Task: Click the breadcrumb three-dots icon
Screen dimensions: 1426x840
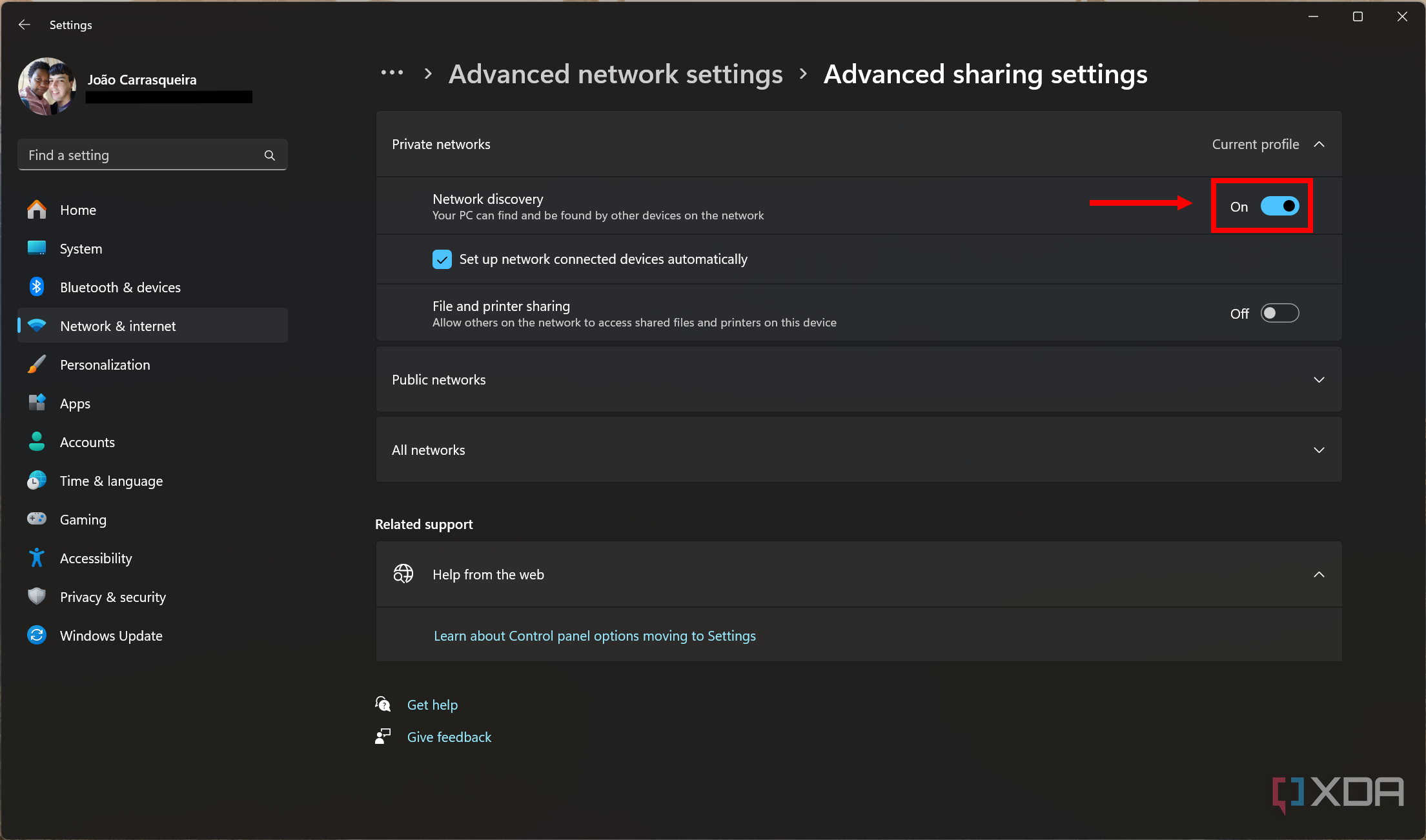Action: [392, 74]
